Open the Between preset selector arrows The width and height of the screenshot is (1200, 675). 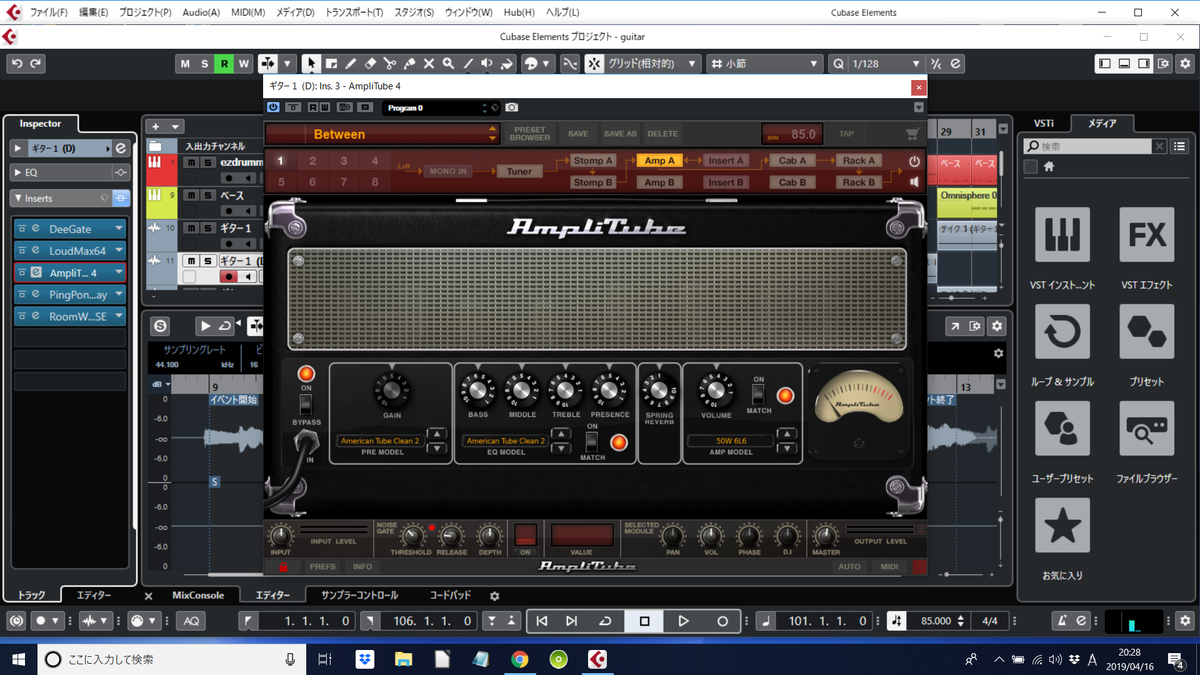pyautogui.click(x=492, y=133)
